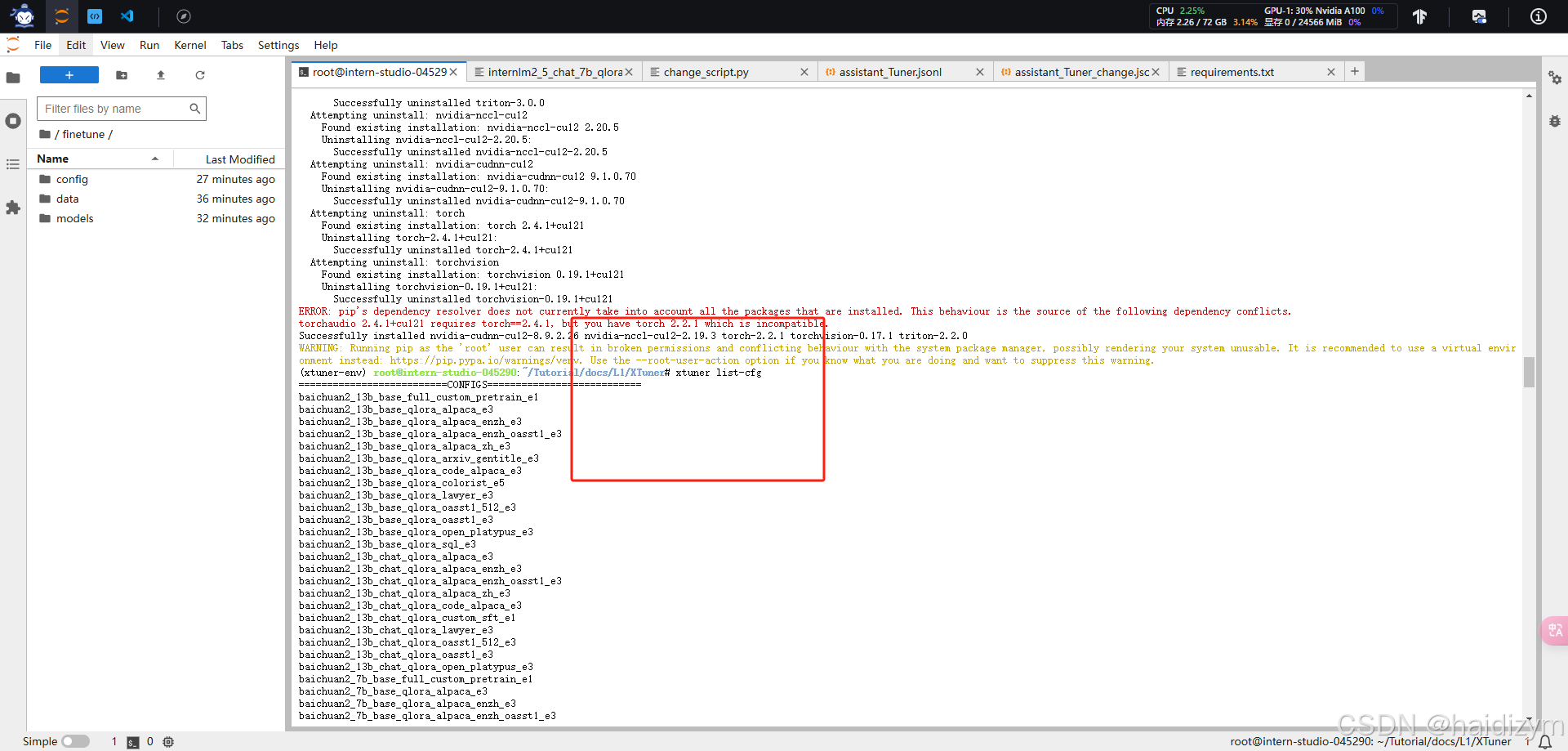Click the 'xtuner list-cfg' command text
Image resolution: width=1568 pixels, height=751 pixels.
pos(719,373)
